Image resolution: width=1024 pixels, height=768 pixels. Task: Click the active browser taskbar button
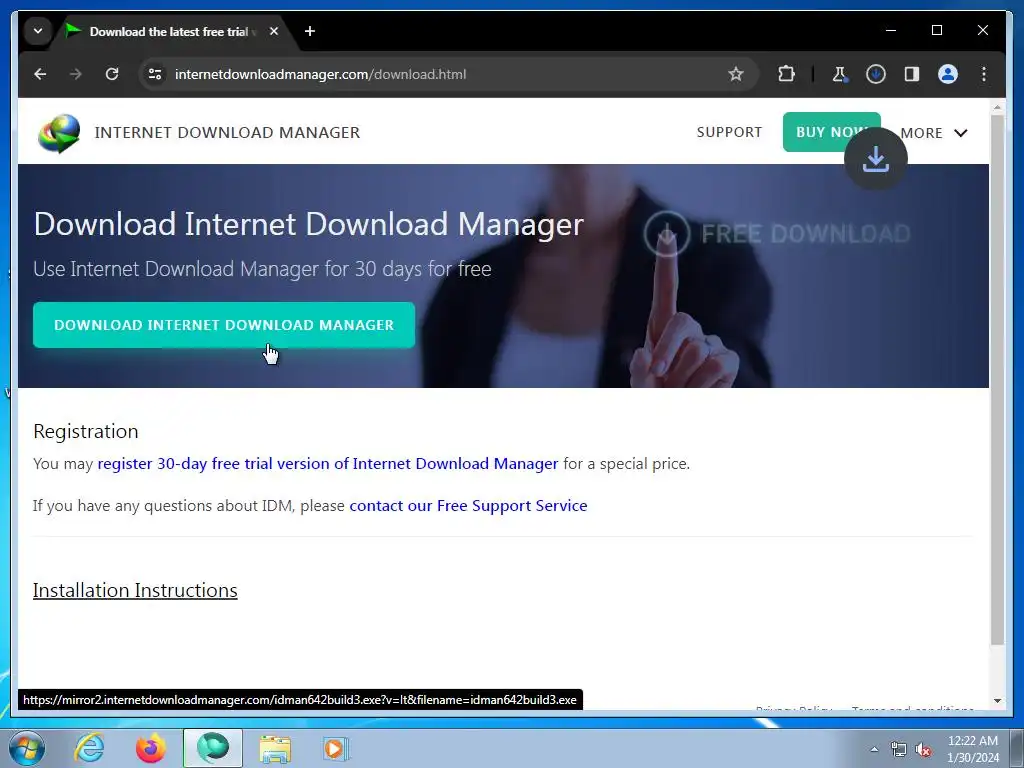coord(213,748)
